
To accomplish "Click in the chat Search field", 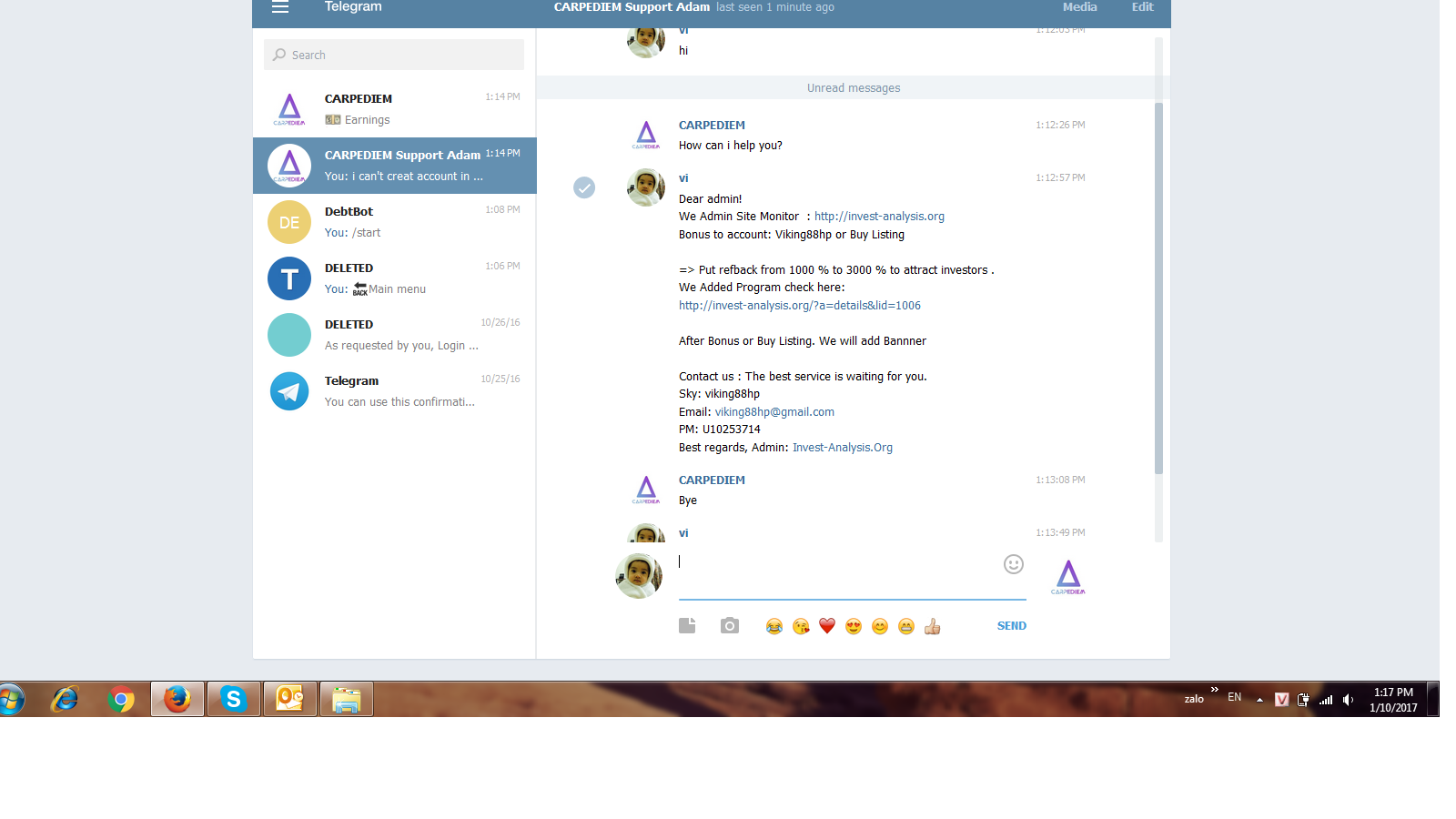I will pyautogui.click(x=394, y=55).
